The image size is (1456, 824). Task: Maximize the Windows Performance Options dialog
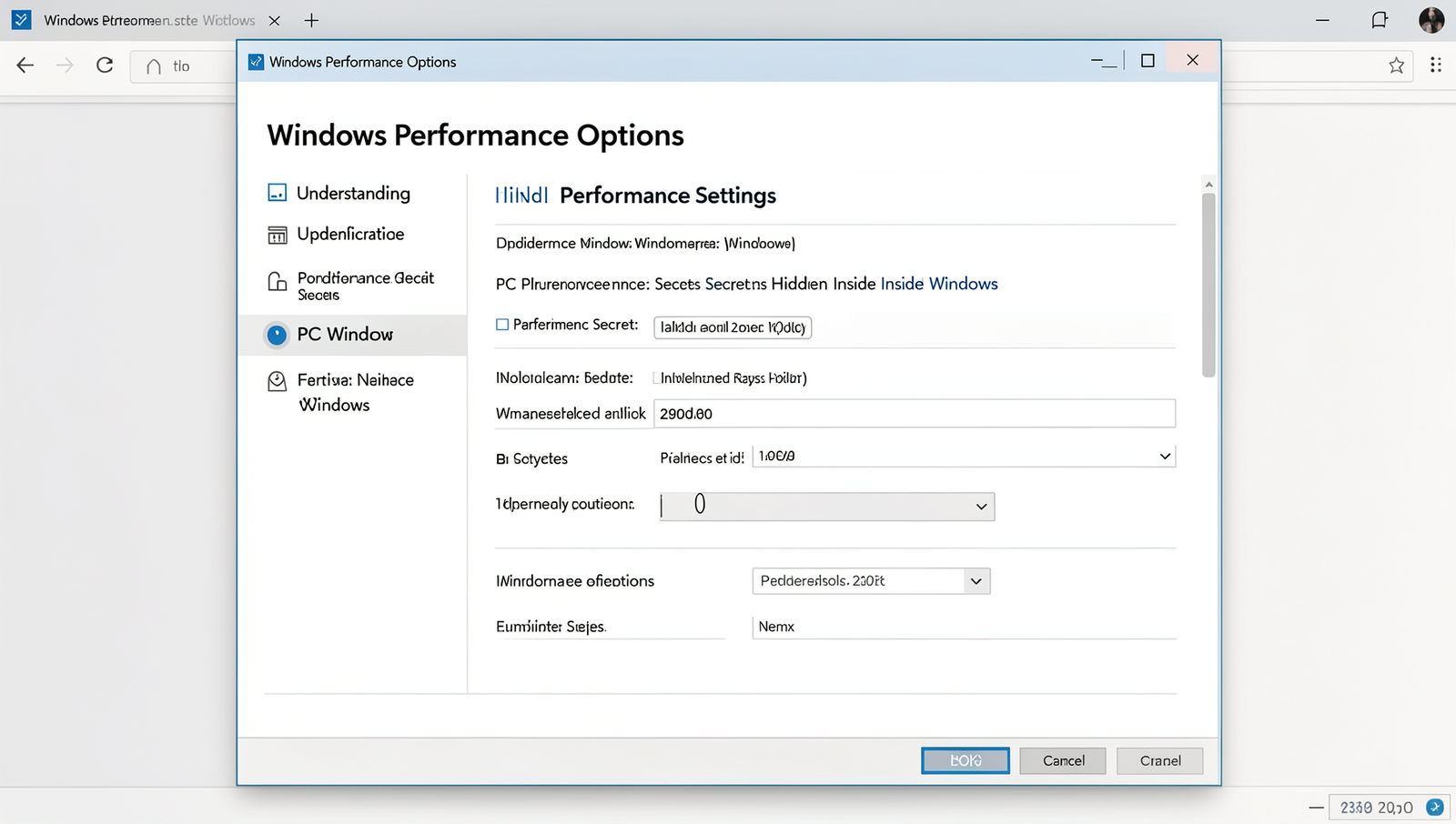pos(1148,61)
